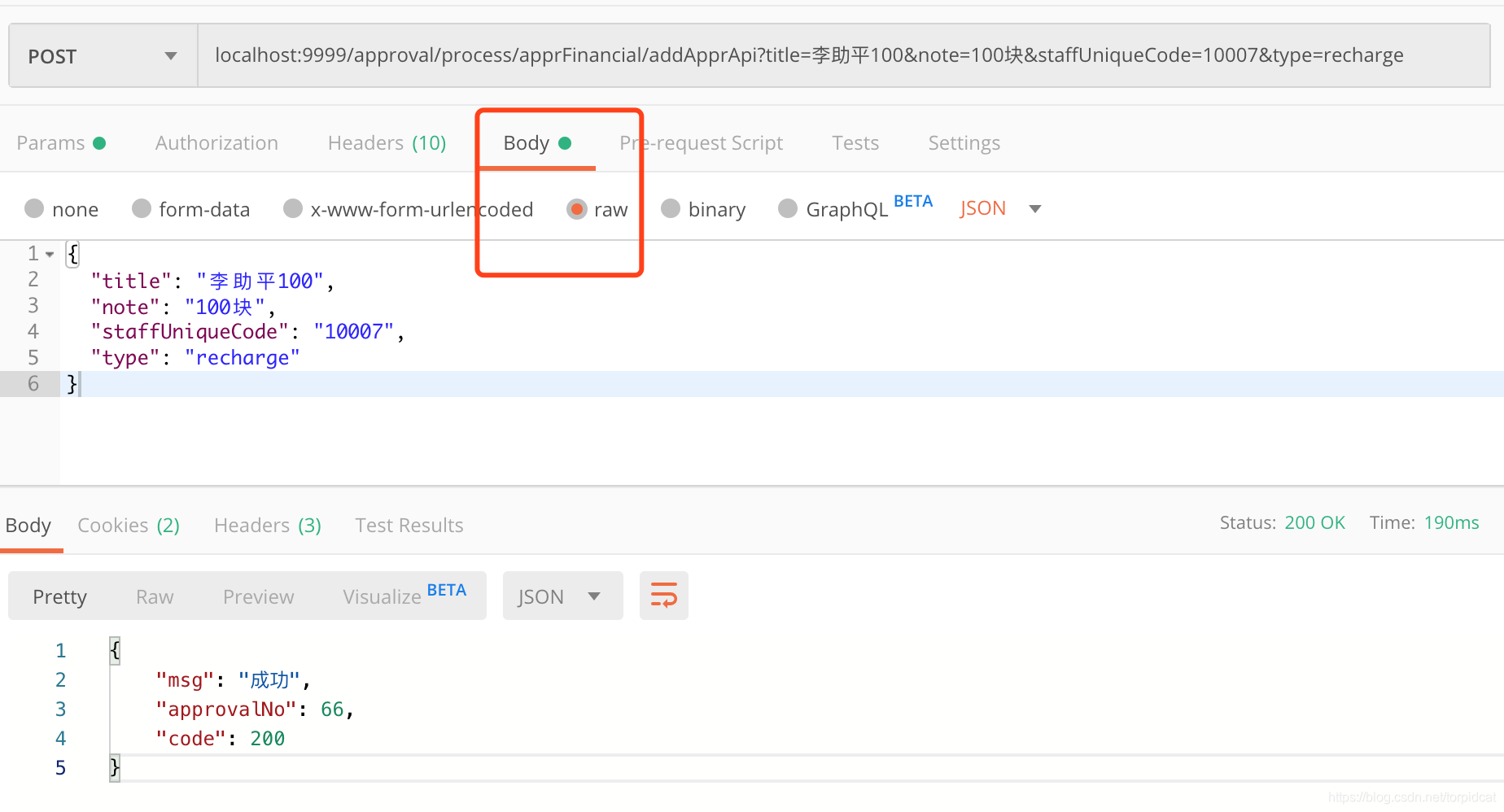Screen dimensions: 1504x812
Task: Open the Headers (10) tab
Action: (x=387, y=142)
